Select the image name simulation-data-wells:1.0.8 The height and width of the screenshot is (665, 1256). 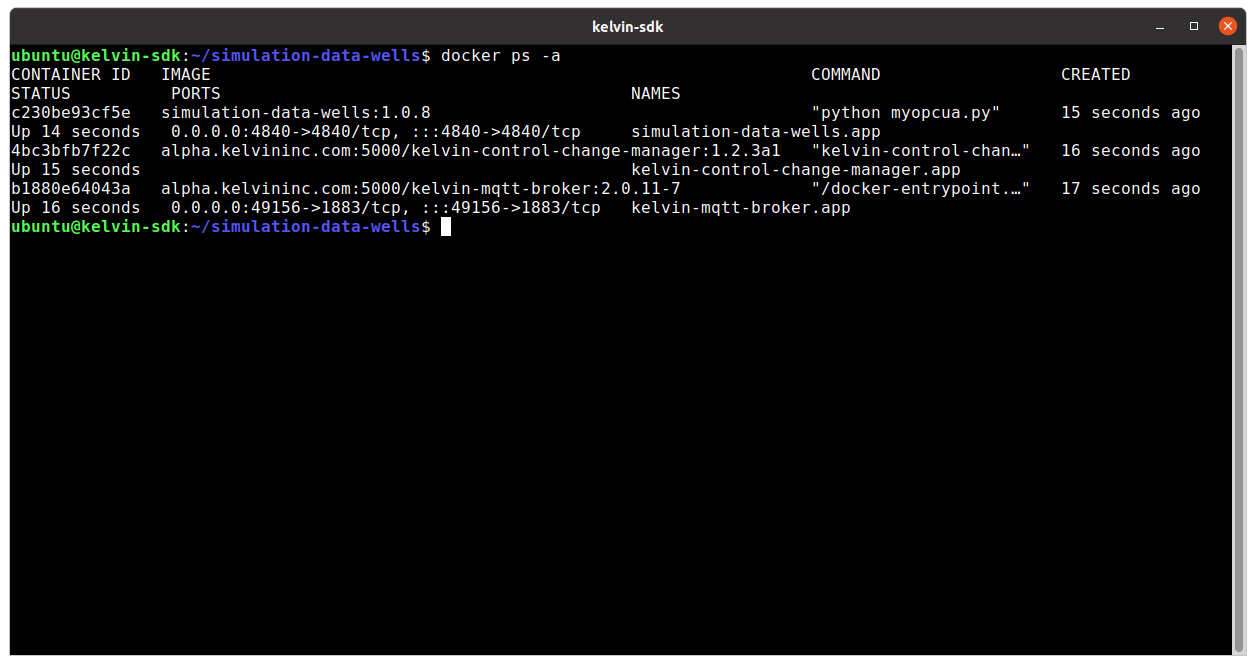click(x=294, y=112)
